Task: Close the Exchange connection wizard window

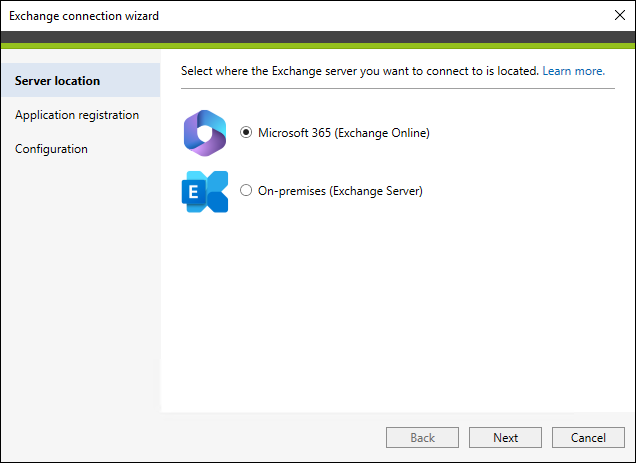Action: [619, 15]
